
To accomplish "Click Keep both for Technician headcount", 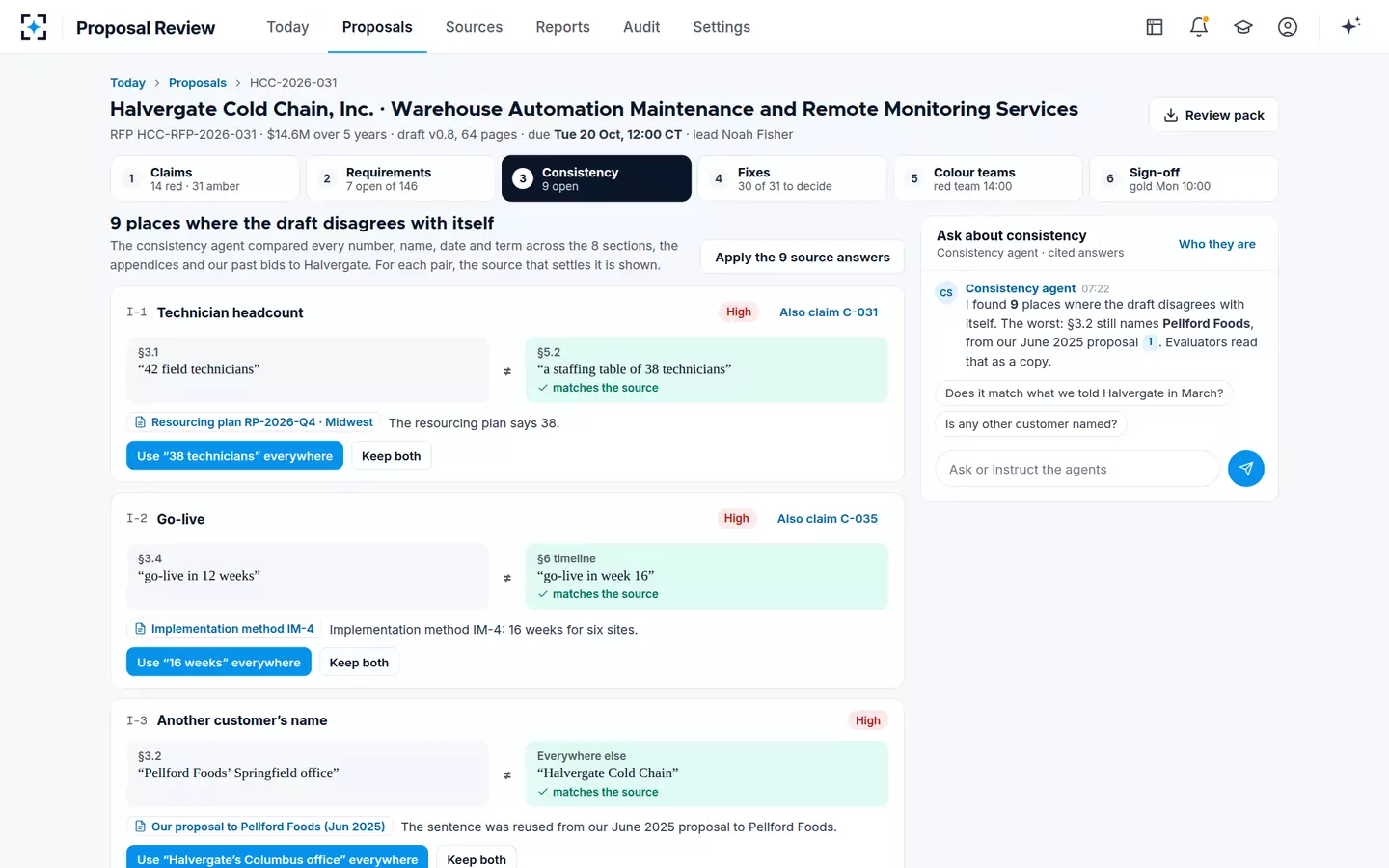I will 391,456.
